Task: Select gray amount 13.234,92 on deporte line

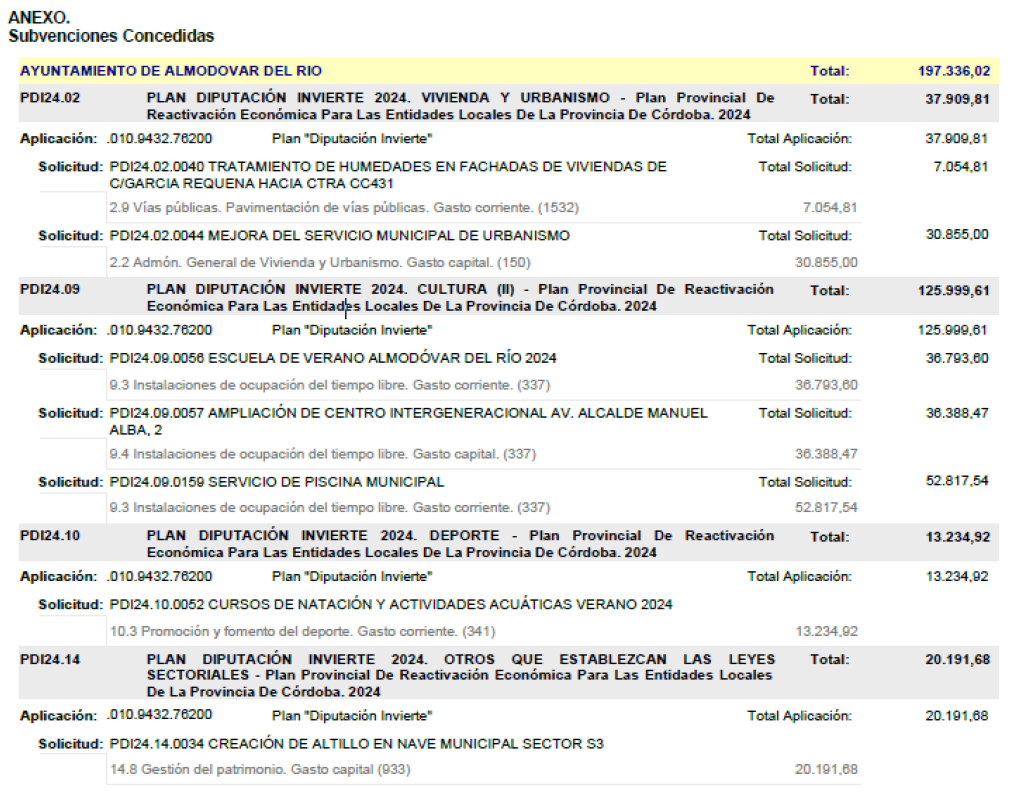Action: point(826,631)
